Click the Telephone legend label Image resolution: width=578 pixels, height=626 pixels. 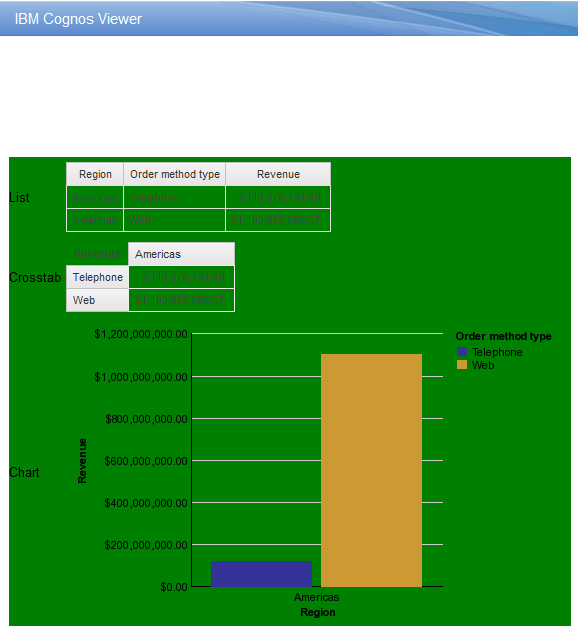(497, 352)
